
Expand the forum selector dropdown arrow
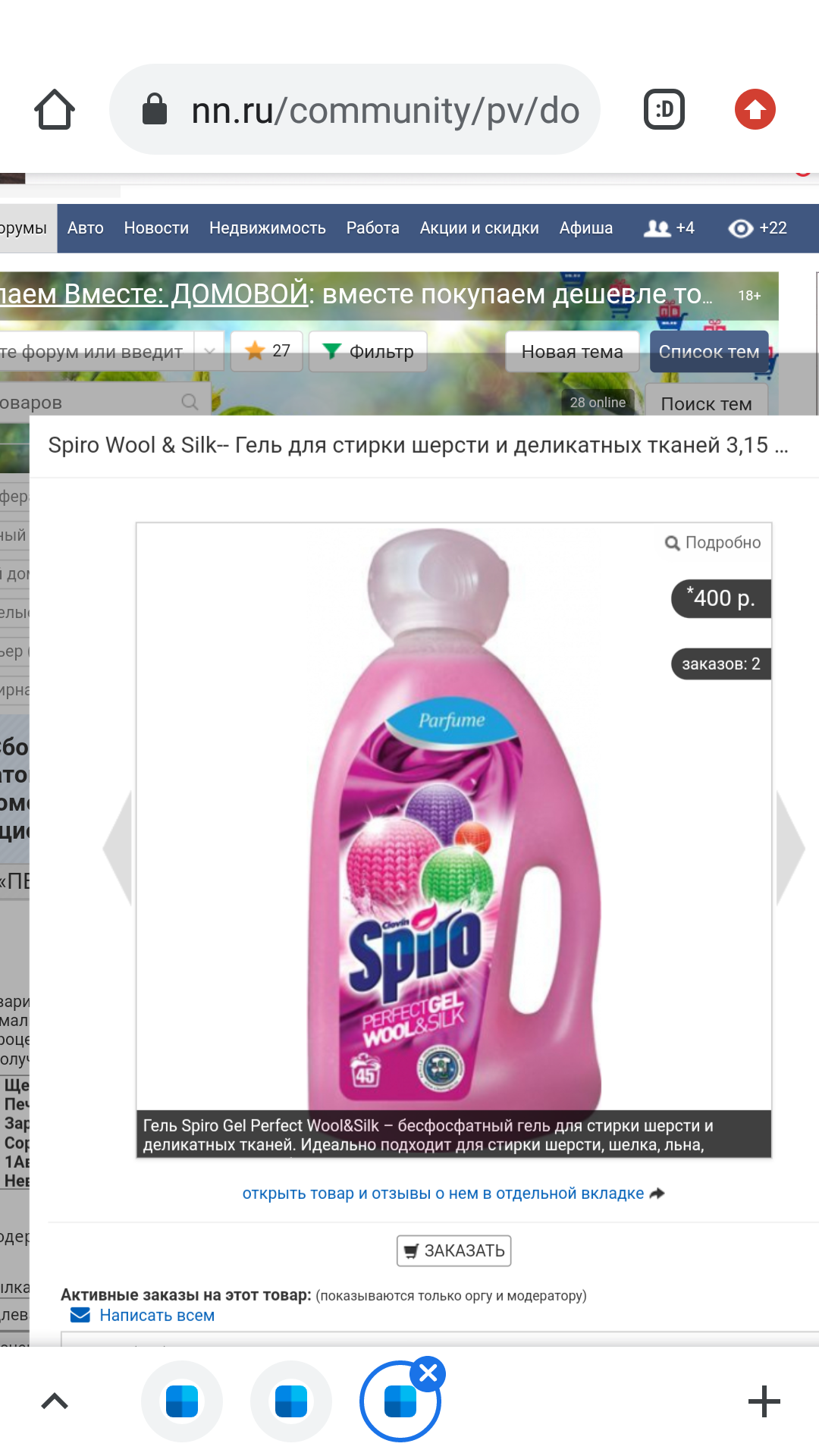coord(209,351)
